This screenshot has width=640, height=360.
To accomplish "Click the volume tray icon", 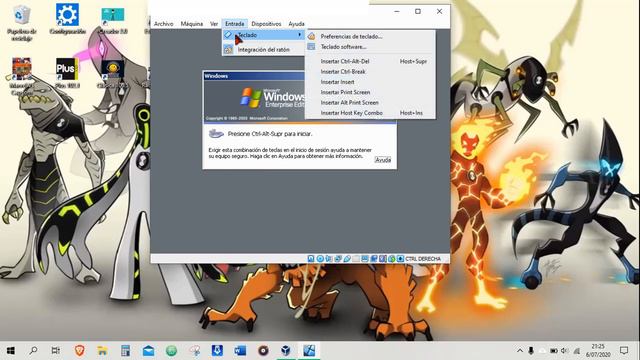I will pos(565,351).
